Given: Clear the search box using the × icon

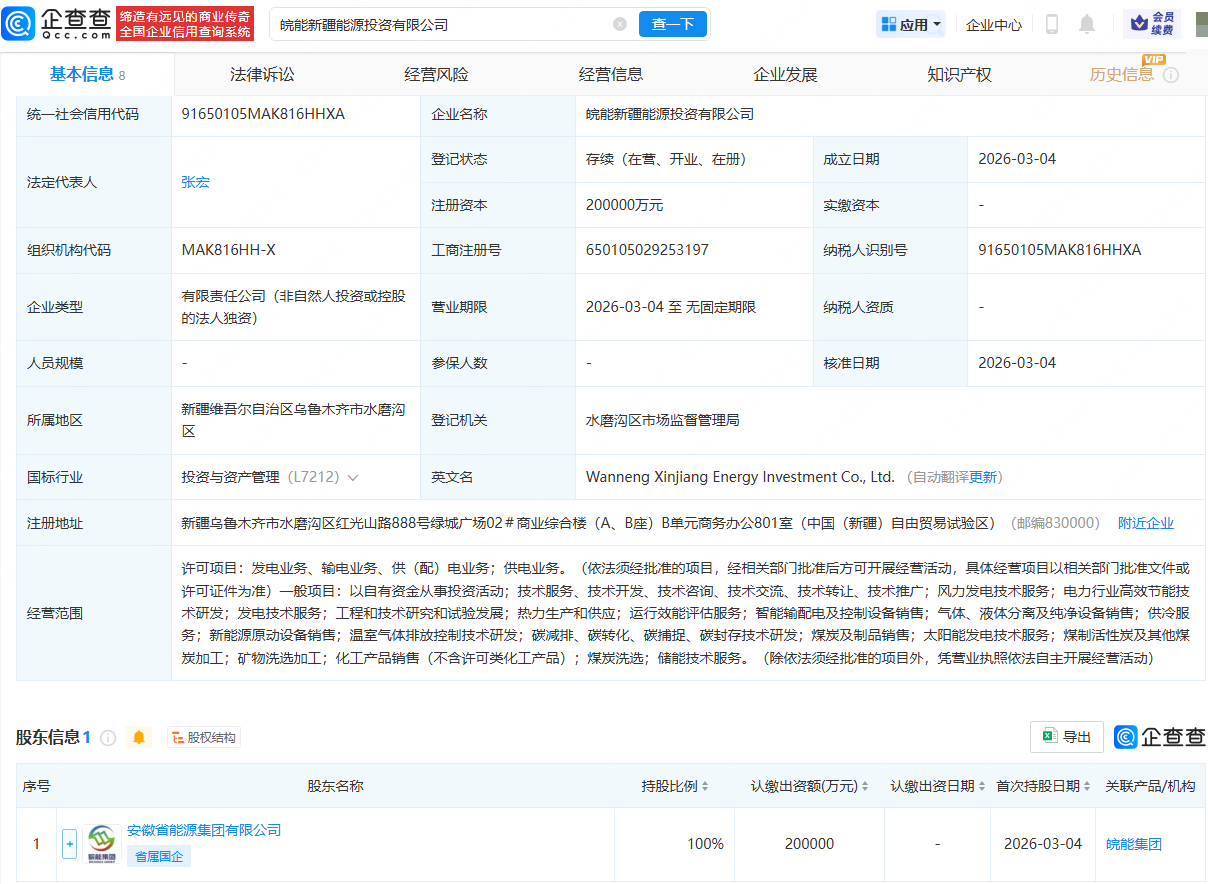Looking at the screenshot, I should coord(620,24).
